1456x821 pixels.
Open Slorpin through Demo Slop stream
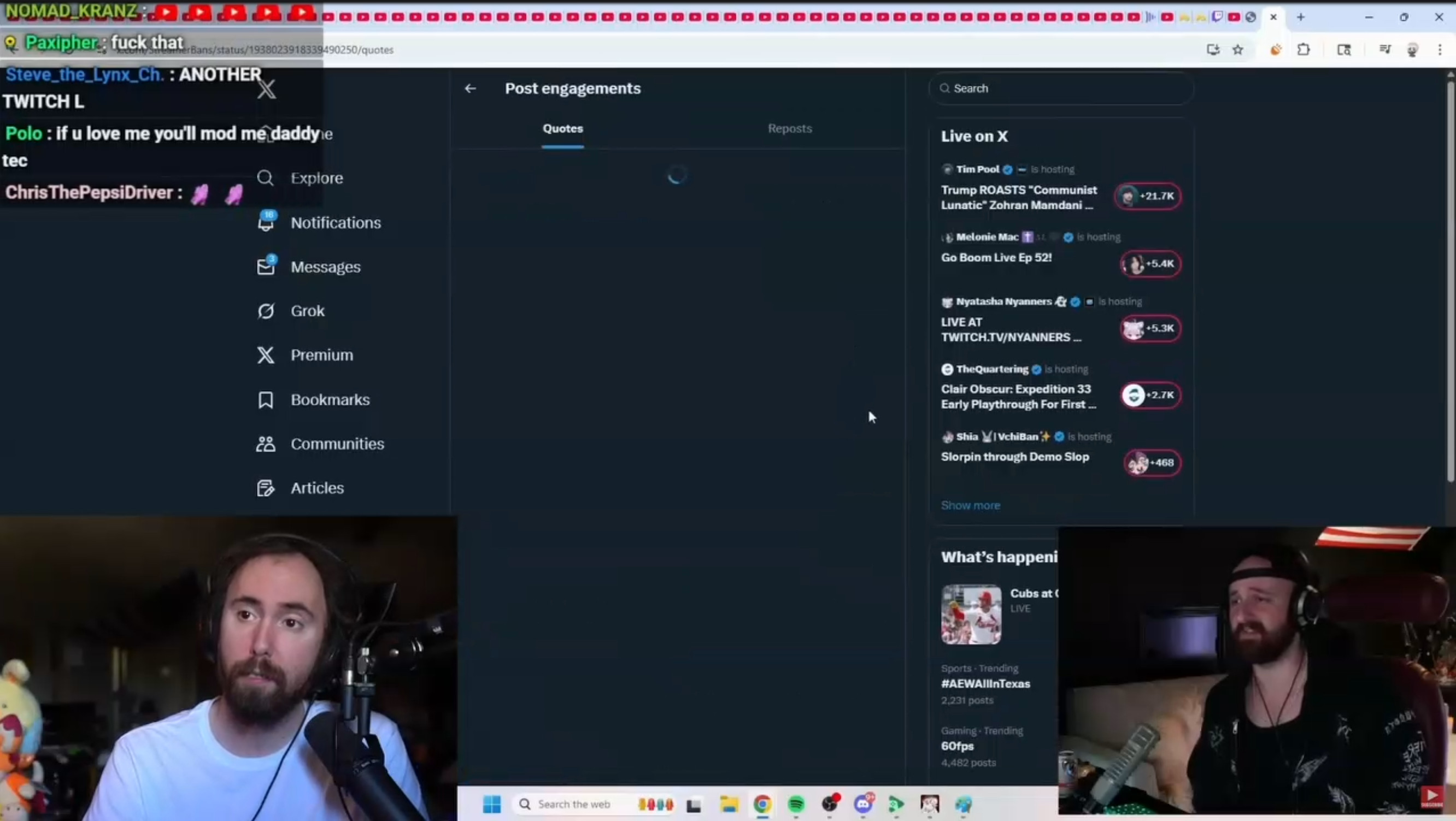(1014, 457)
